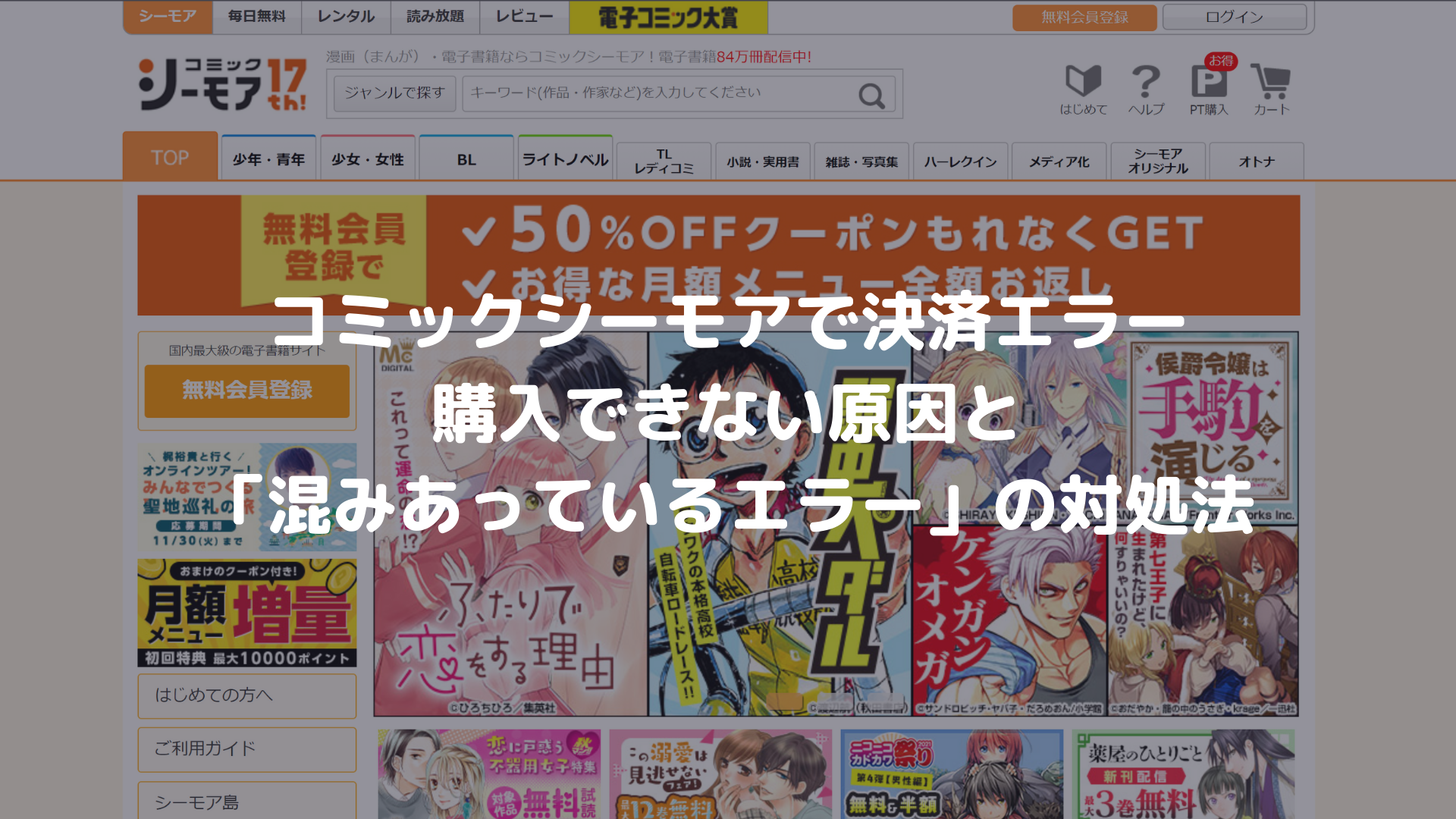This screenshot has width=1456, height=819.
Task: Click the sidebar 無料会員登録 orange button
Action: (x=247, y=391)
